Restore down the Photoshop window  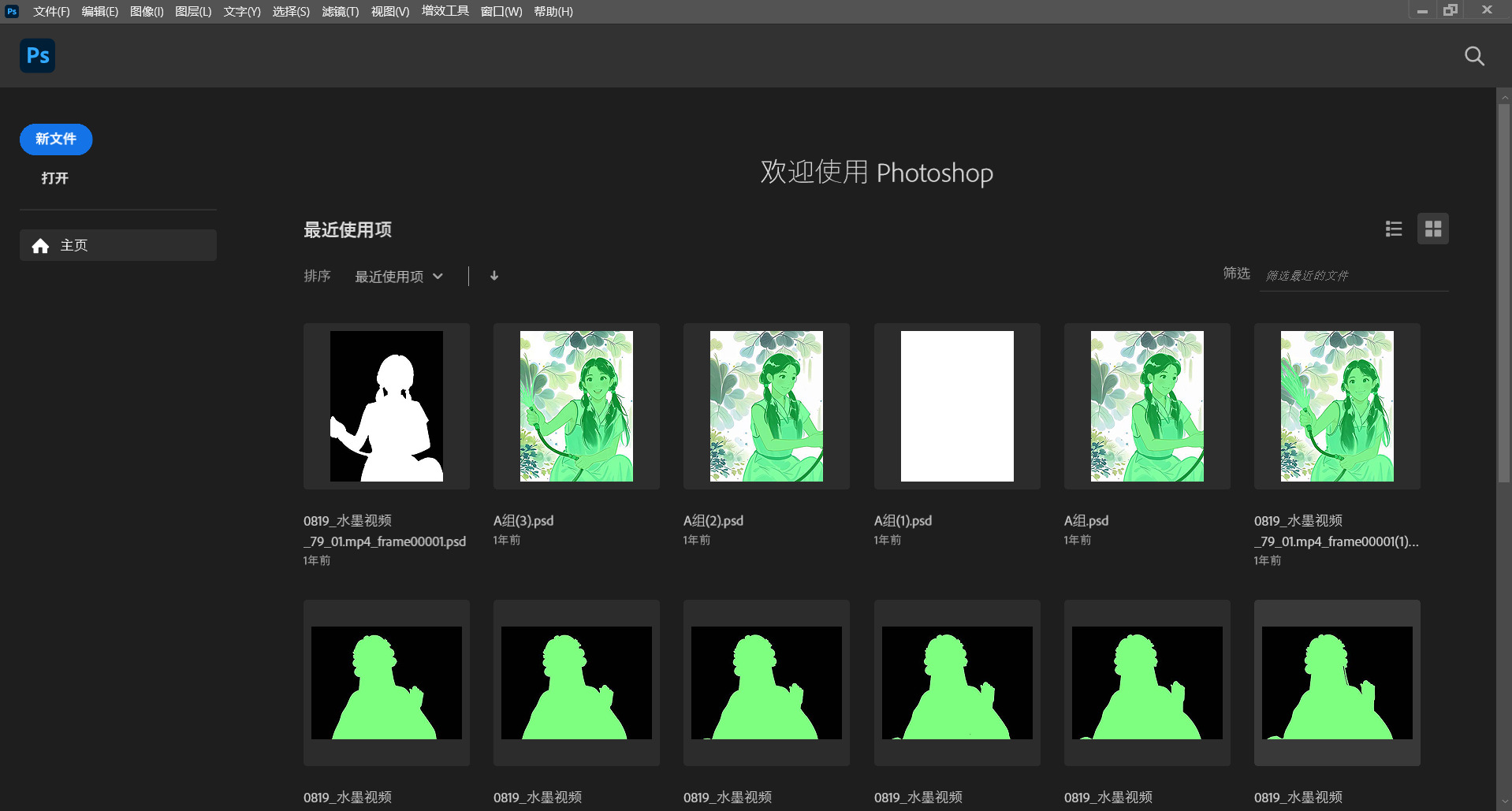coord(1451,10)
